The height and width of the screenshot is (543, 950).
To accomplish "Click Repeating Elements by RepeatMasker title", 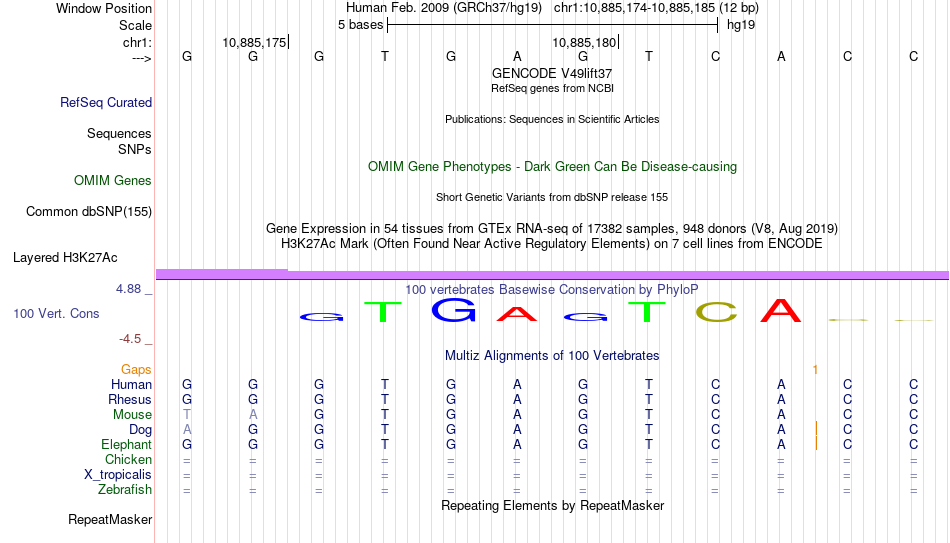I will click(552, 505).
